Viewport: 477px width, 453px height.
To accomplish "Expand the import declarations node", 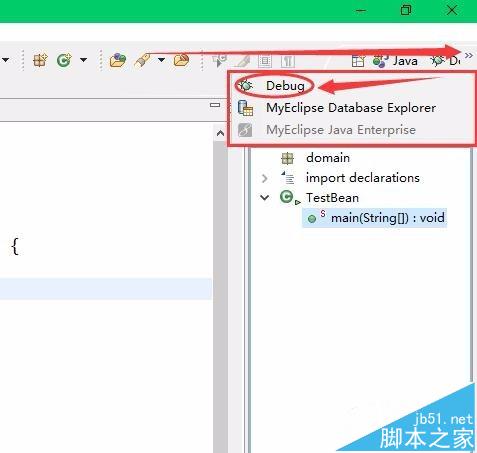I will [x=265, y=178].
